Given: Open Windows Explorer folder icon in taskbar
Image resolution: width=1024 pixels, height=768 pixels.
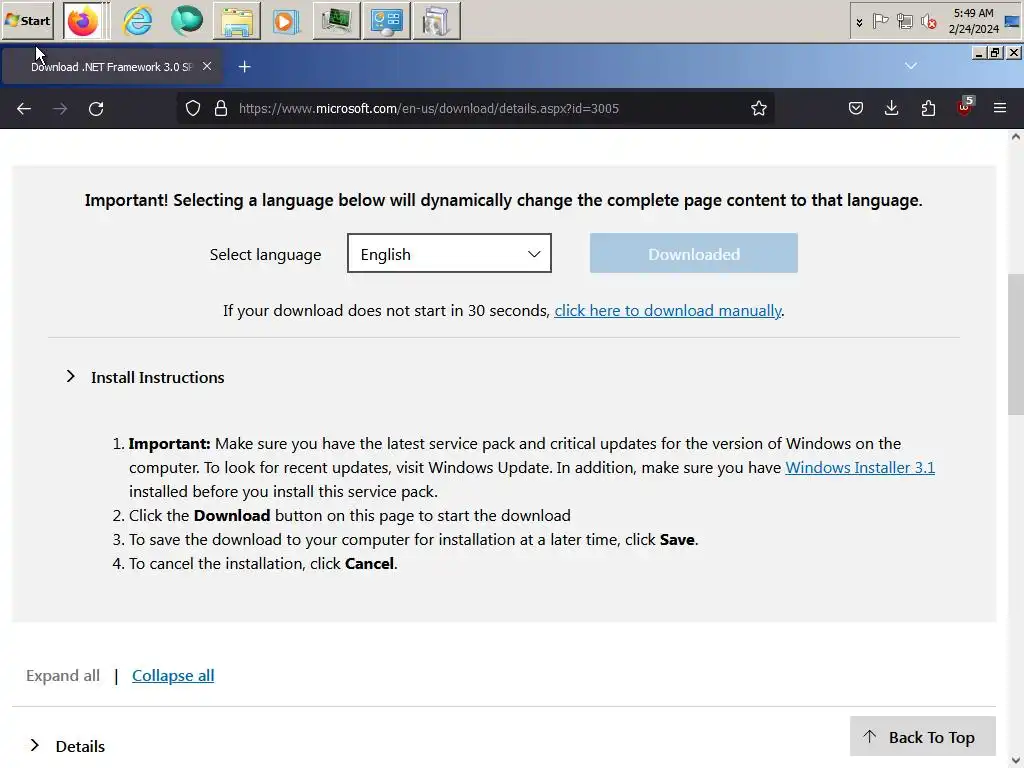Looking at the screenshot, I should coord(236,21).
